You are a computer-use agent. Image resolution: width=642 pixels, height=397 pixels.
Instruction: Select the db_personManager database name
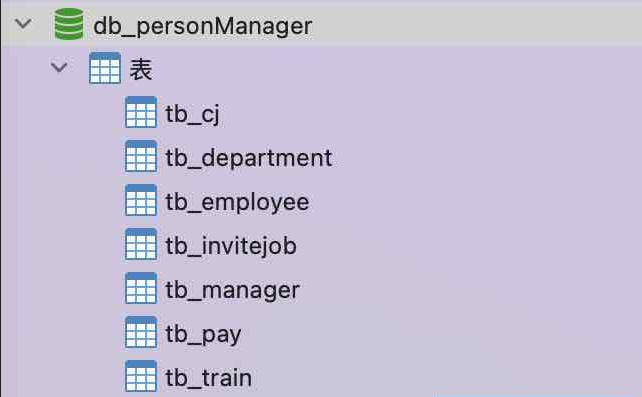[x=203, y=27]
